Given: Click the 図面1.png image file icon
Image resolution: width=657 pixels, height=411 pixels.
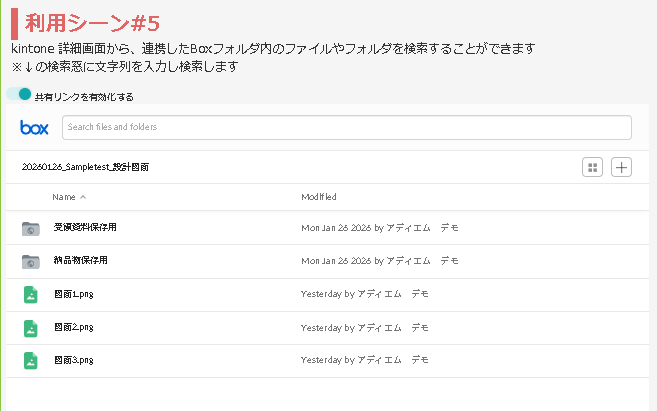Looking at the screenshot, I should click(x=31, y=295).
